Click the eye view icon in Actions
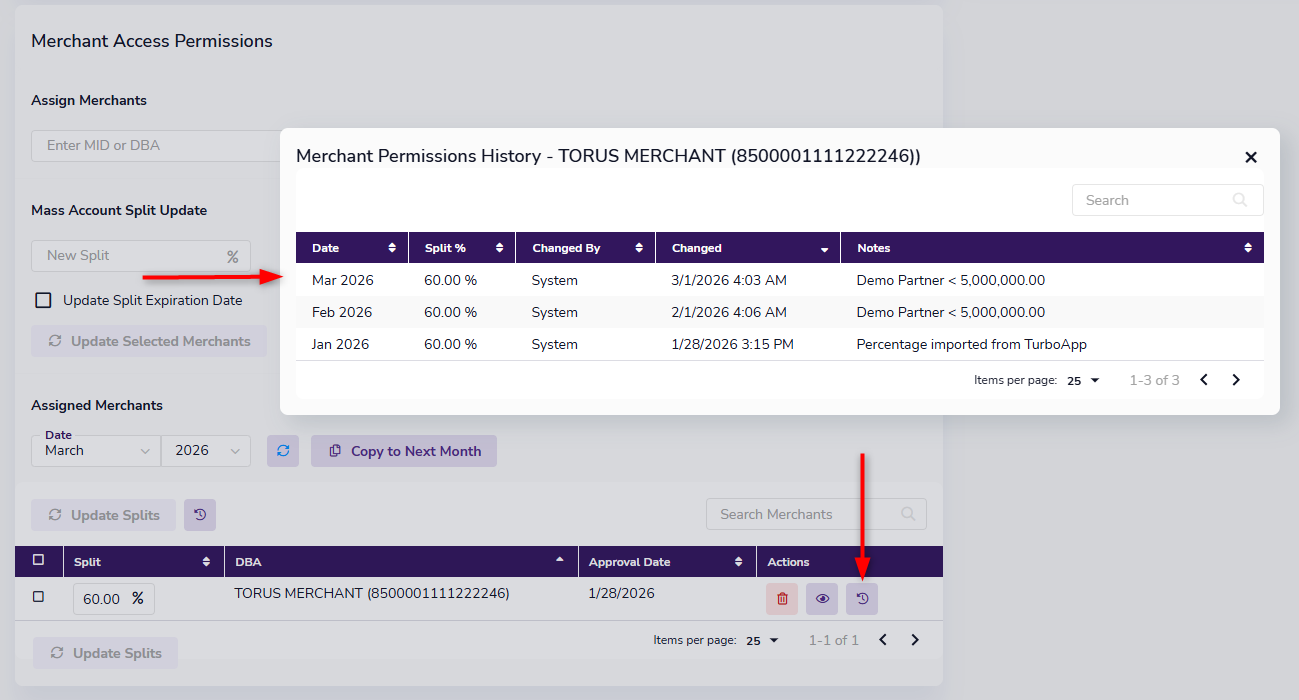 click(x=822, y=599)
